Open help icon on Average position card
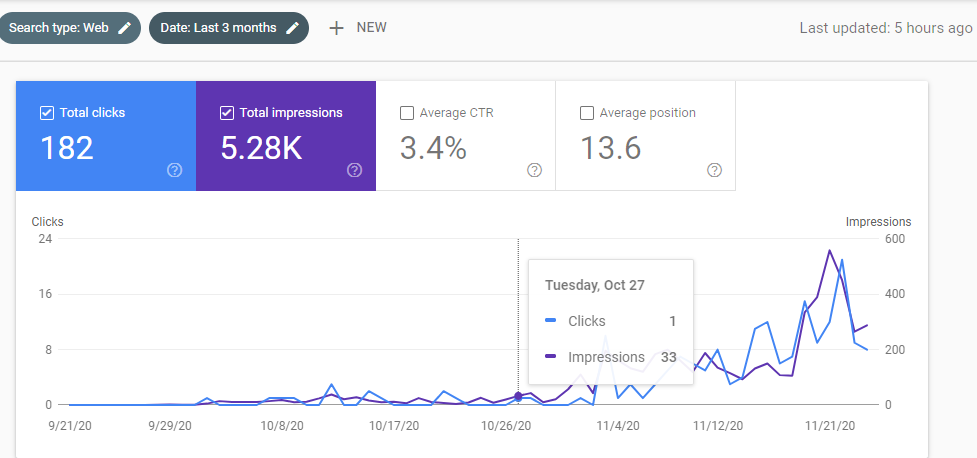 (714, 170)
